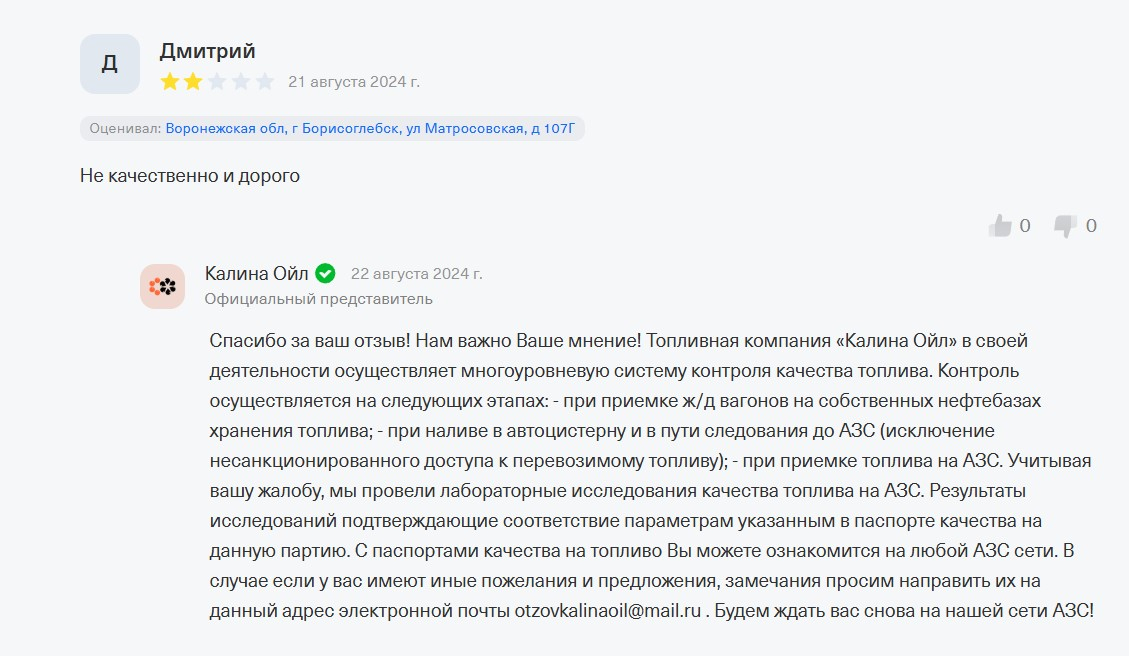1129x656 pixels.
Task: Click the review text Не качественно и дорого
Action: coord(190,176)
